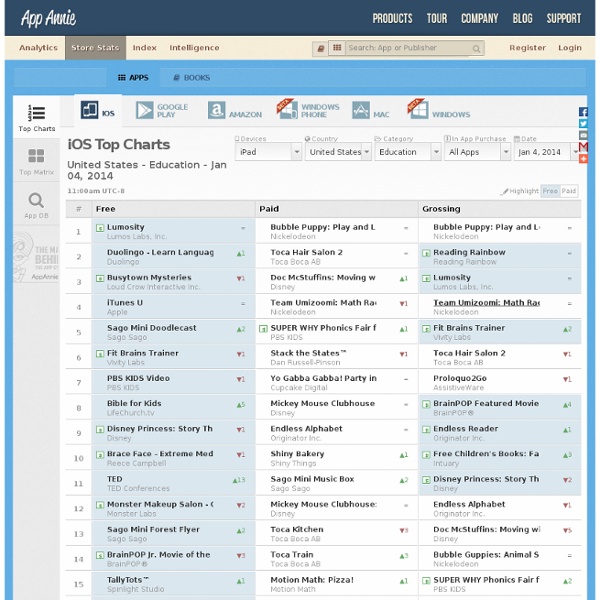Image resolution: width=600 pixels, height=600 pixels.
Task: Open the Analytics tab
Action: click(x=38, y=48)
